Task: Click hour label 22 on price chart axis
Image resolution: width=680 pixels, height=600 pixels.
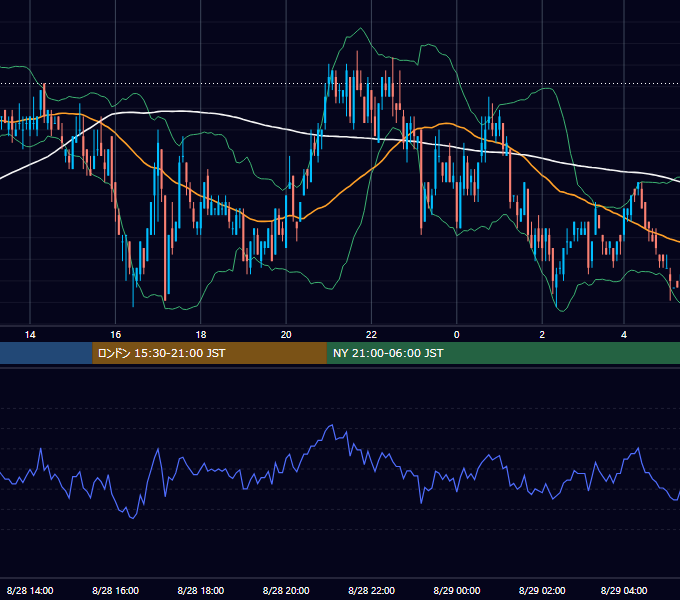Action: [372, 335]
